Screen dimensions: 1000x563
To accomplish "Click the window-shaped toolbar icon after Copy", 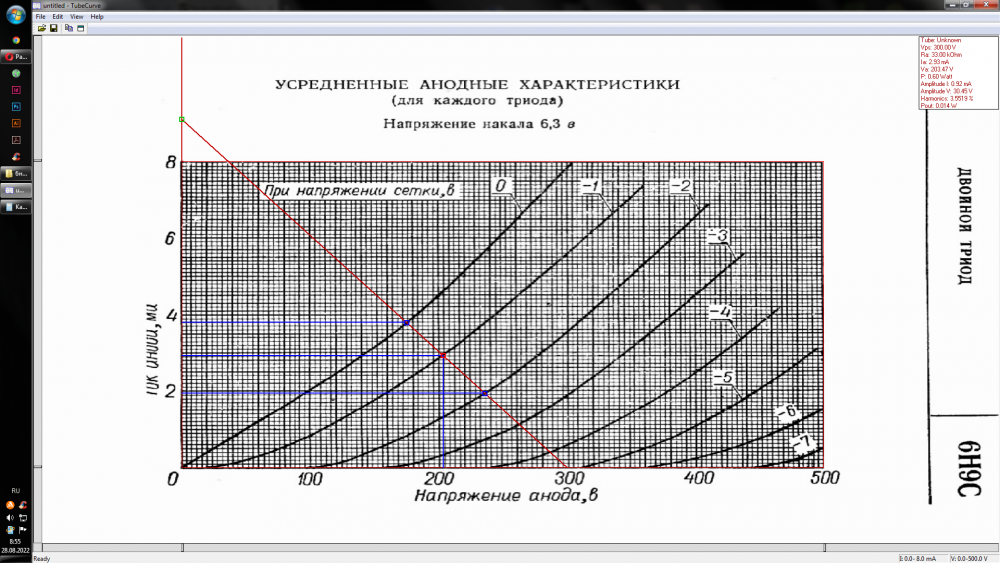I will click(x=80, y=28).
